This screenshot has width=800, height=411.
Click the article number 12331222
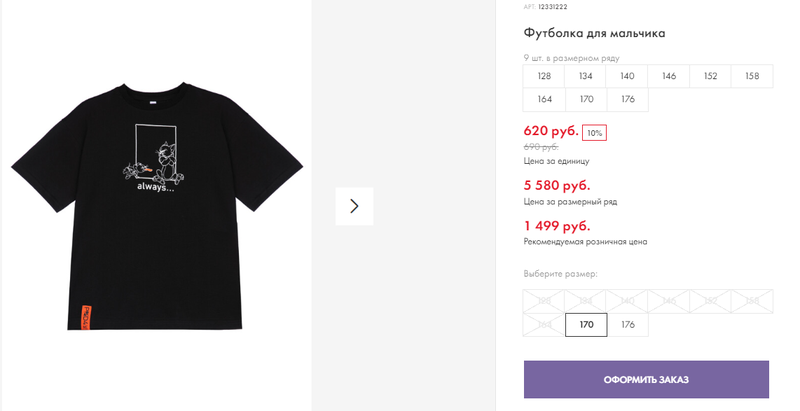[553, 7]
